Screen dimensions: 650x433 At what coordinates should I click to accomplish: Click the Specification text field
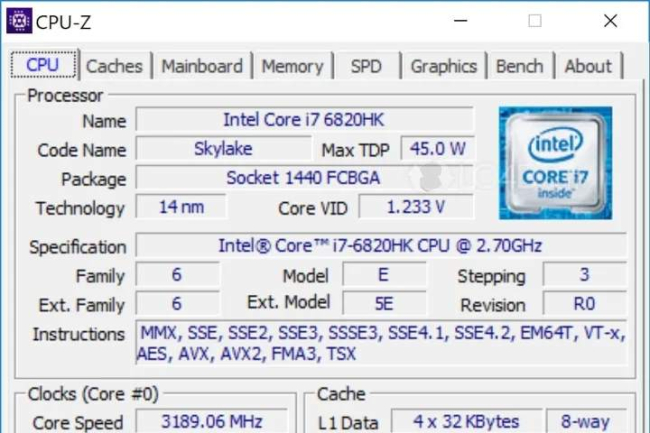pyautogui.click(x=381, y=246)
